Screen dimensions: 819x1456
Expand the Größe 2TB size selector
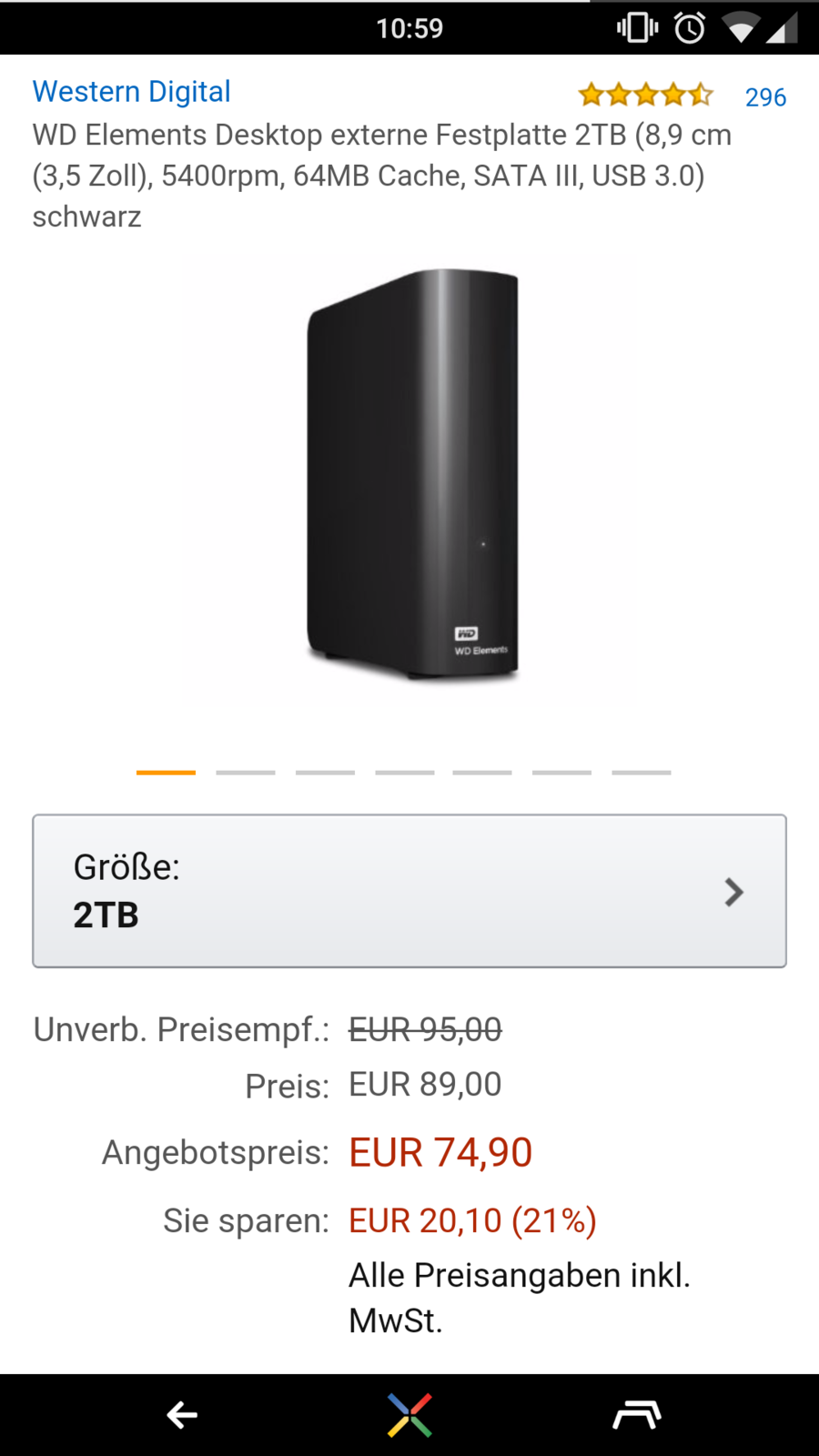pyautogui.click(x=409, y=891)
